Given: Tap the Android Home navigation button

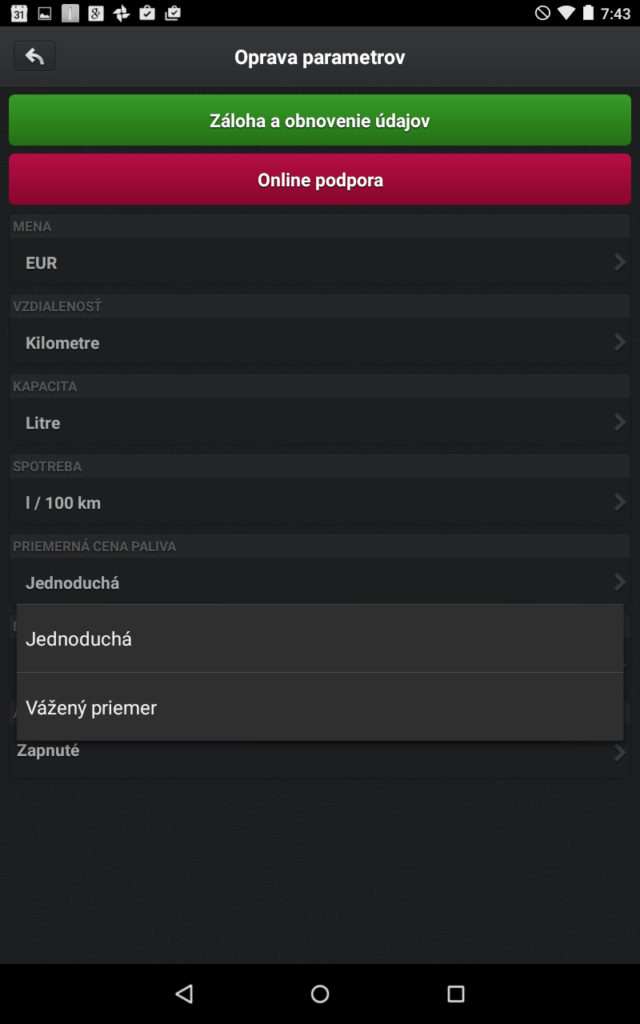Looking at the screenshot, I should [x=320, y=993].
